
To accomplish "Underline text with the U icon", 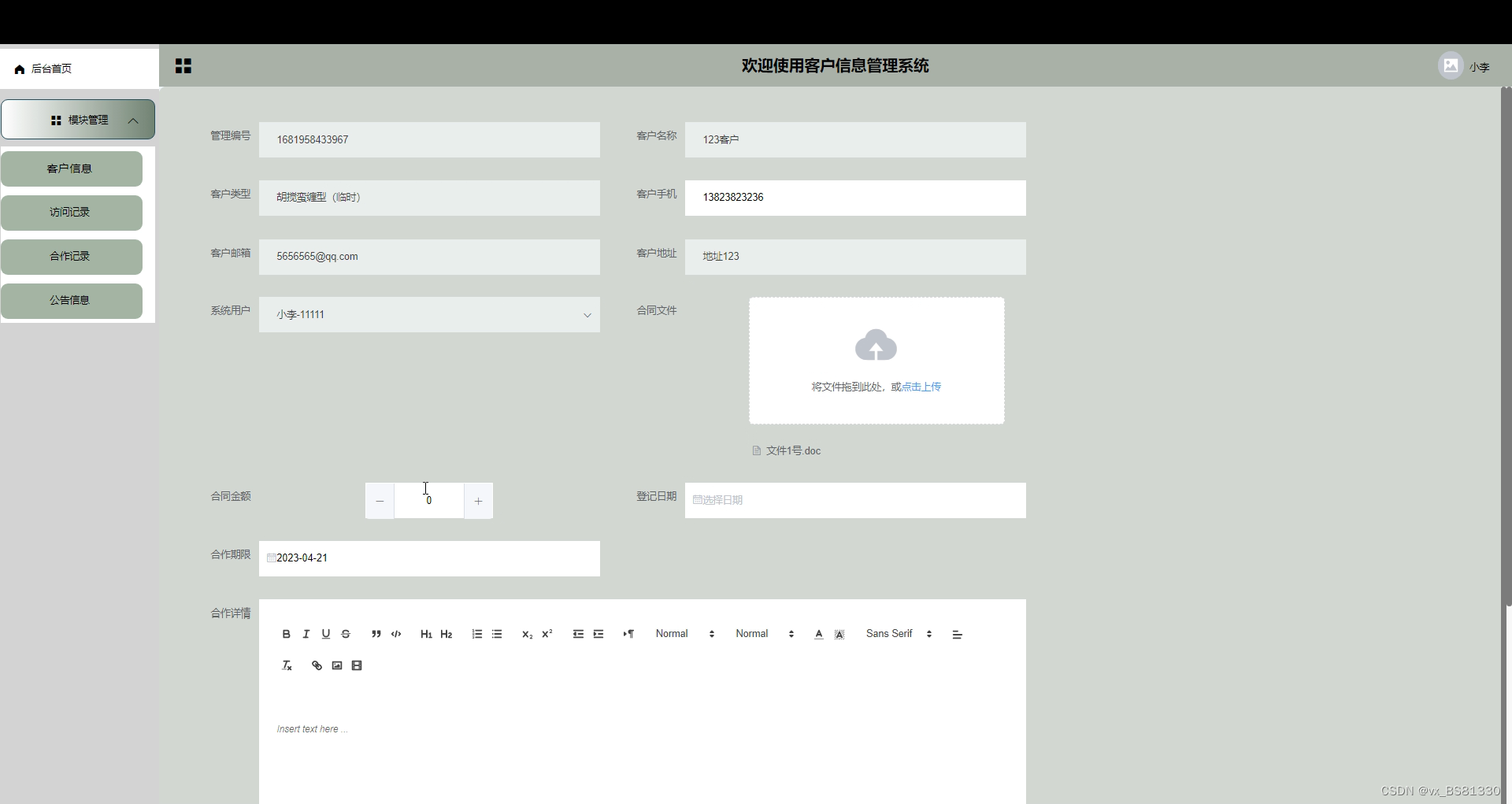I will point(326,634).
